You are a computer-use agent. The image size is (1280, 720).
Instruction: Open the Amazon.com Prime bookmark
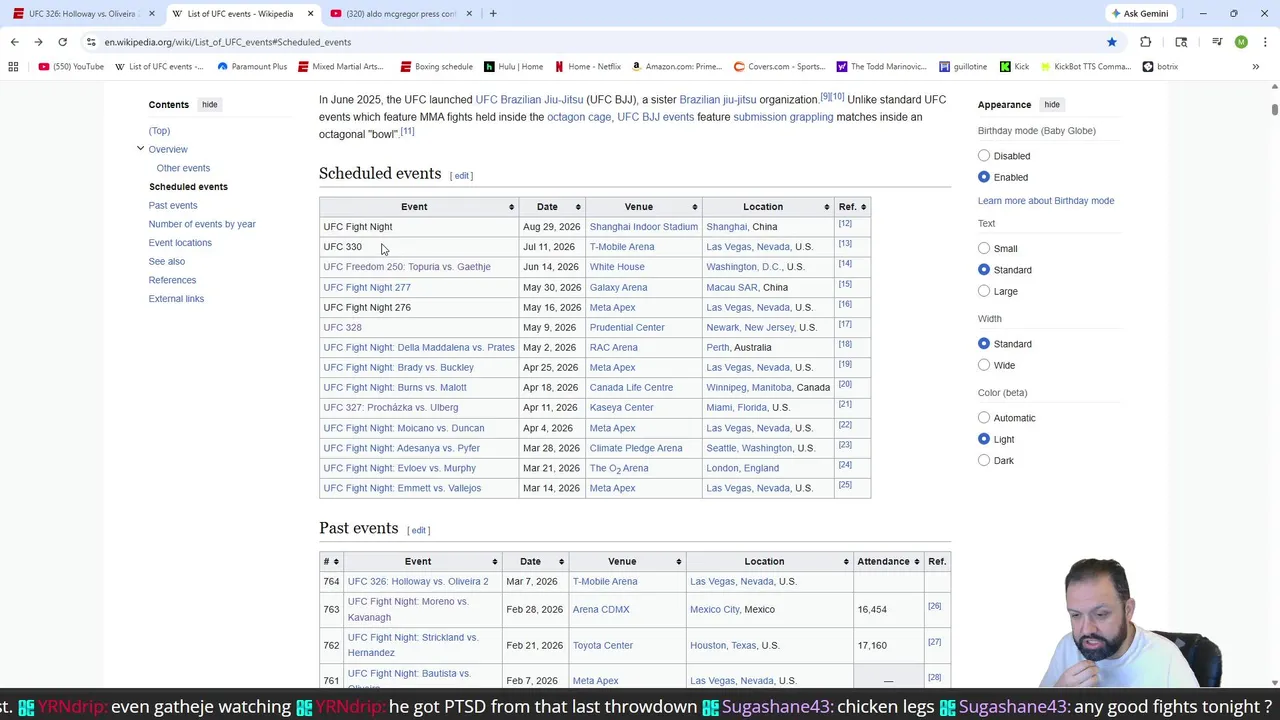point(676,67)
